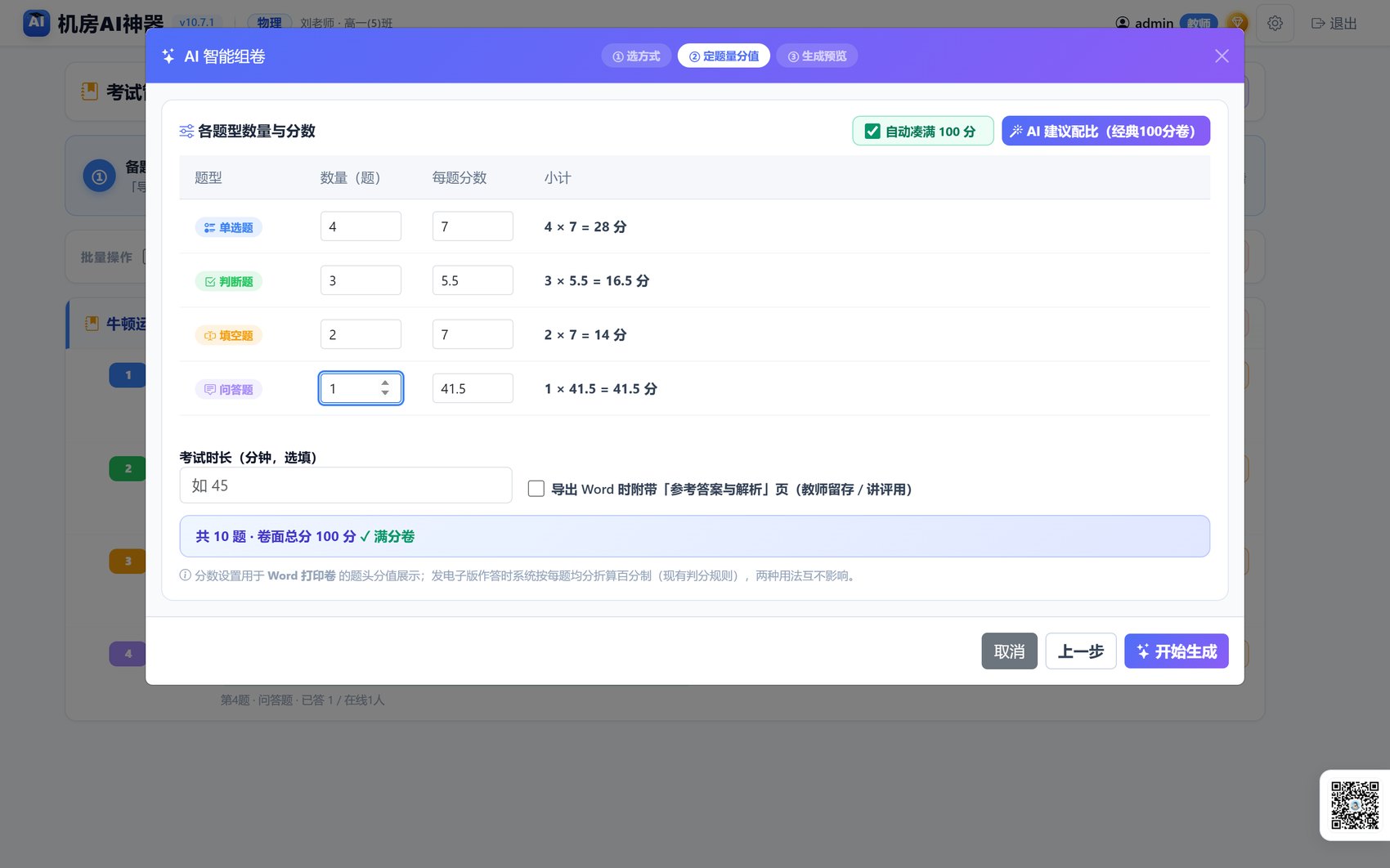This screenshot has height=868, width=1390.
Task: Click the sliders icon beside 各题型数量与分数
Action: [x=186, y=132]
